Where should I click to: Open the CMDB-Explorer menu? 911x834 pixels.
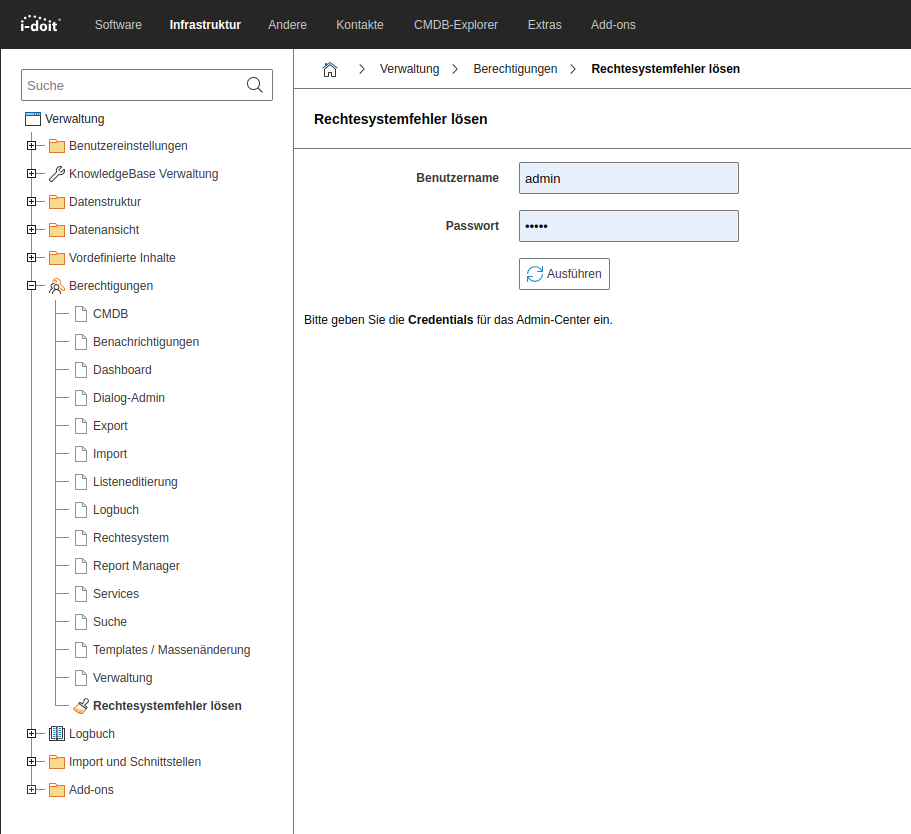coord(455,25)
